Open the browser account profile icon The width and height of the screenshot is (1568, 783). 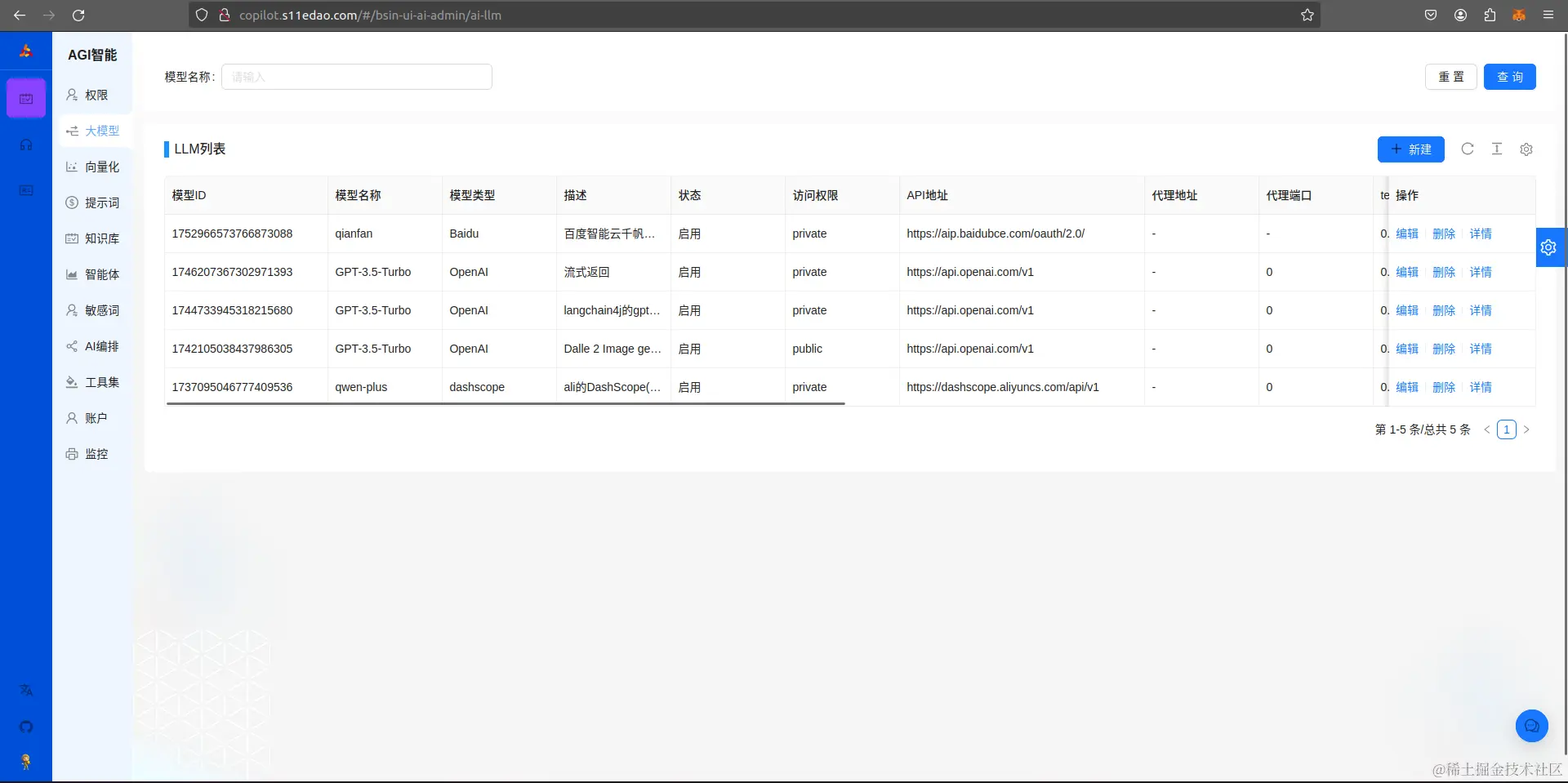click(x=1460, y=15)
